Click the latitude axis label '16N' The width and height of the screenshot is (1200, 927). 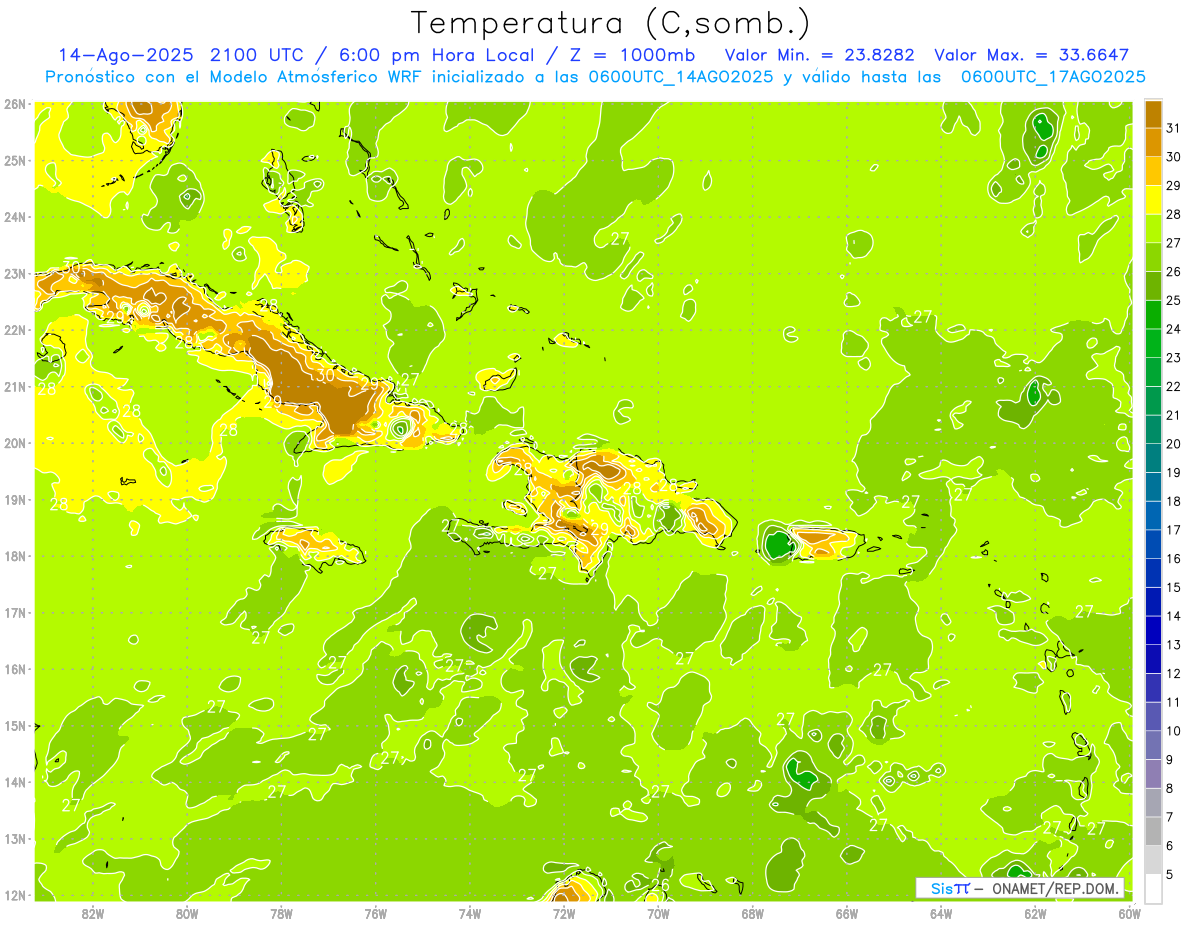[15, 669]
